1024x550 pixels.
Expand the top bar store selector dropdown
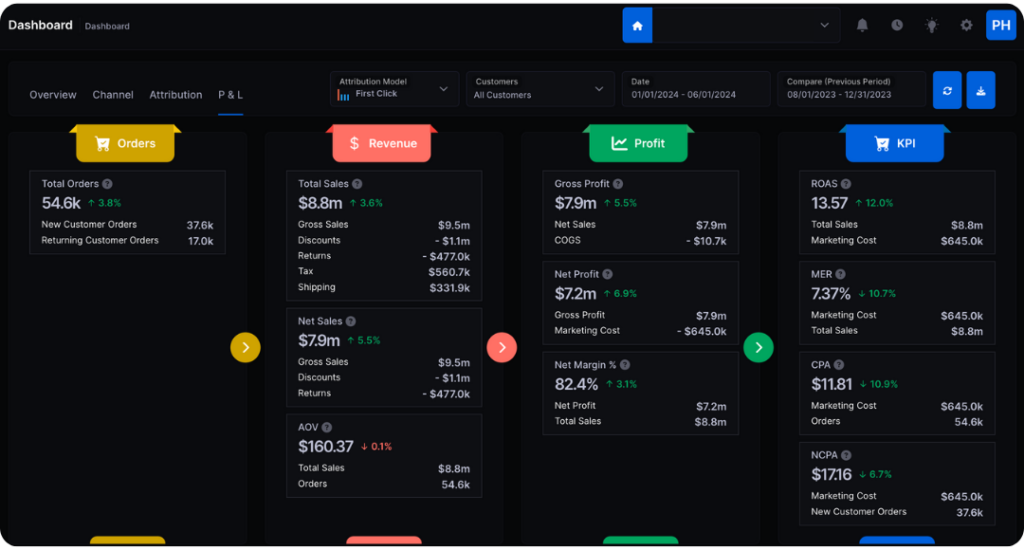746,25
